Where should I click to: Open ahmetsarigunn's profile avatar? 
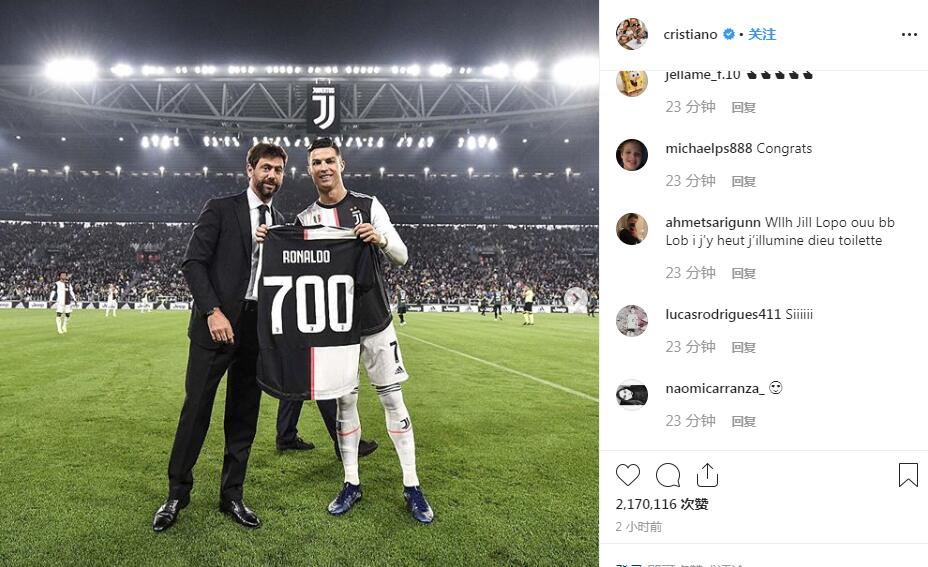point(631,229)
